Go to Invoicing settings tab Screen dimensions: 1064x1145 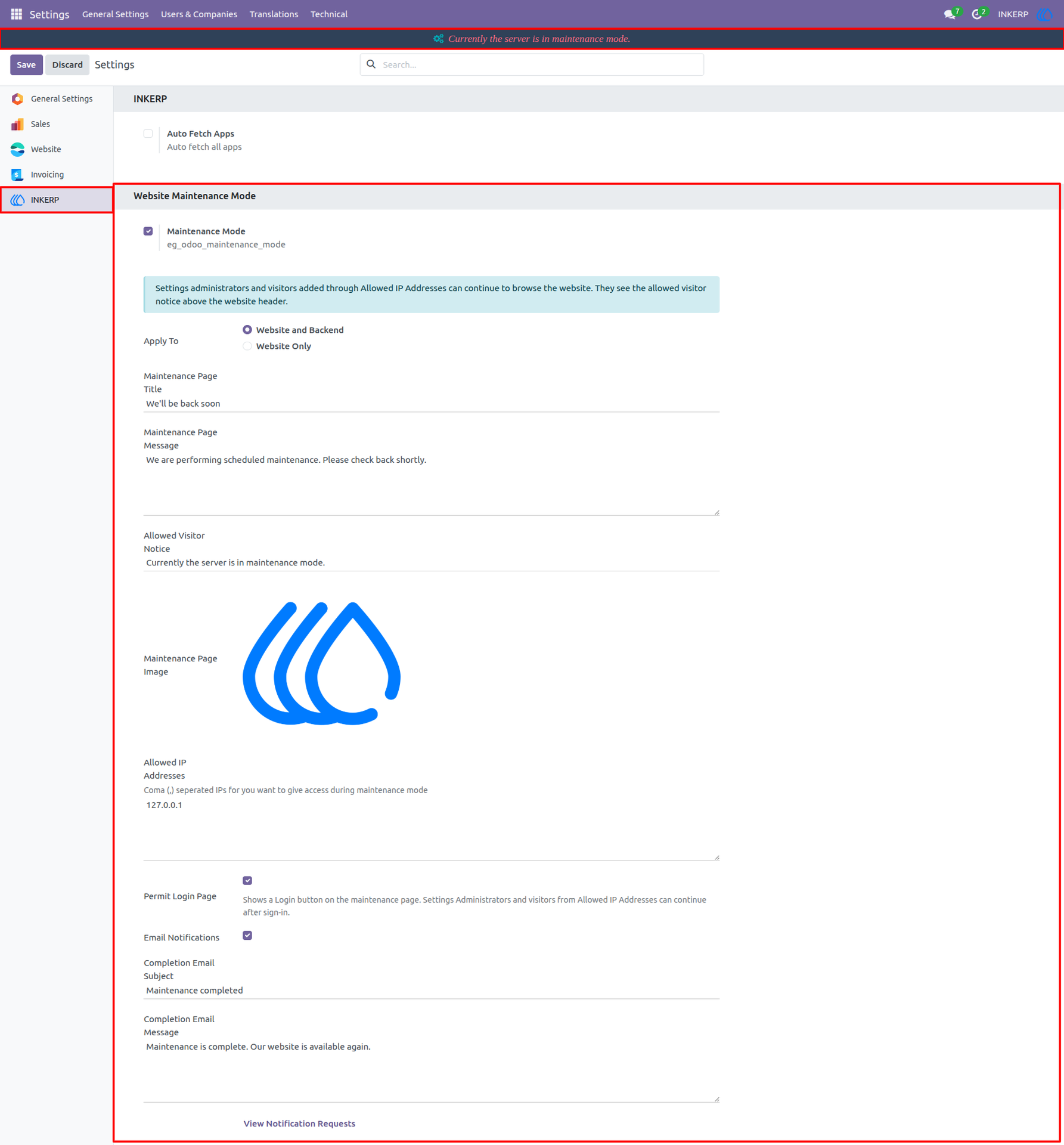pyautogui.click(x=57, y=175)
